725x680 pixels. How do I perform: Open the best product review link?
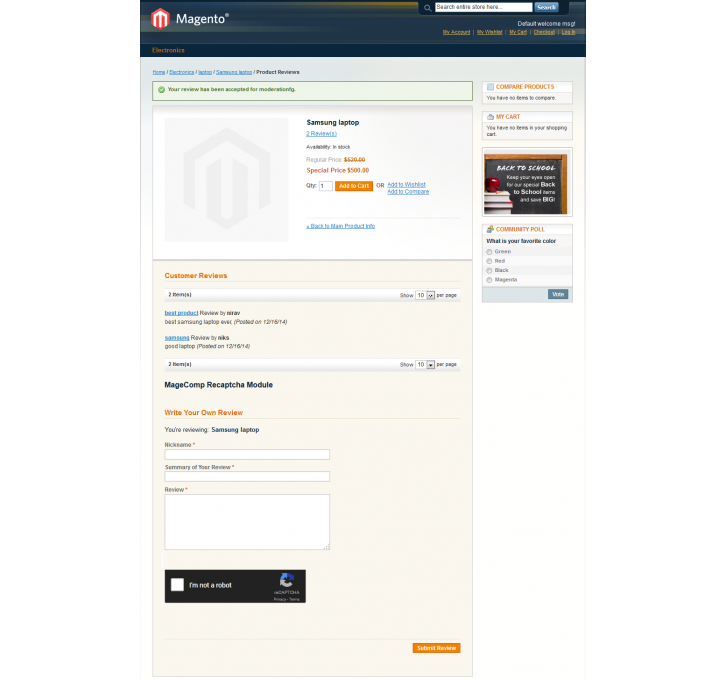(x=181, y=313)
